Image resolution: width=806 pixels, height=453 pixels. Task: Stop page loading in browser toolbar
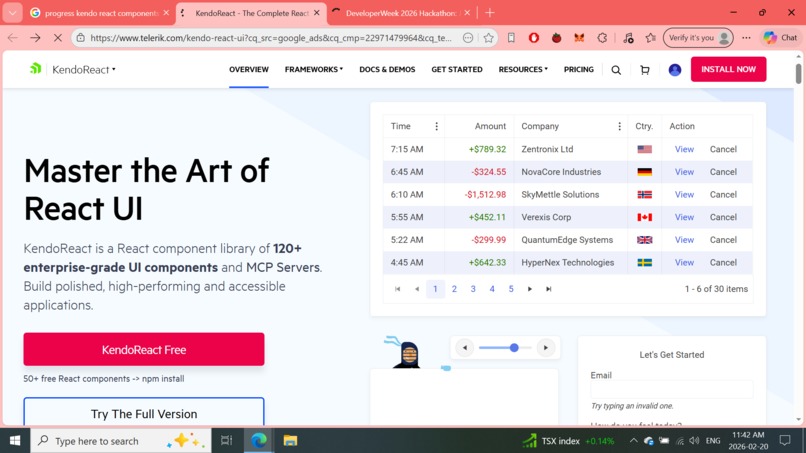(x=58, y=38)
